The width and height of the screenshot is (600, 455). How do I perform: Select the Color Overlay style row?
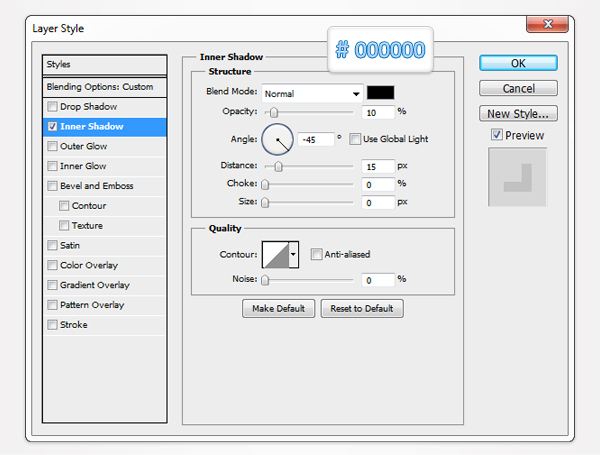point(104,265)
